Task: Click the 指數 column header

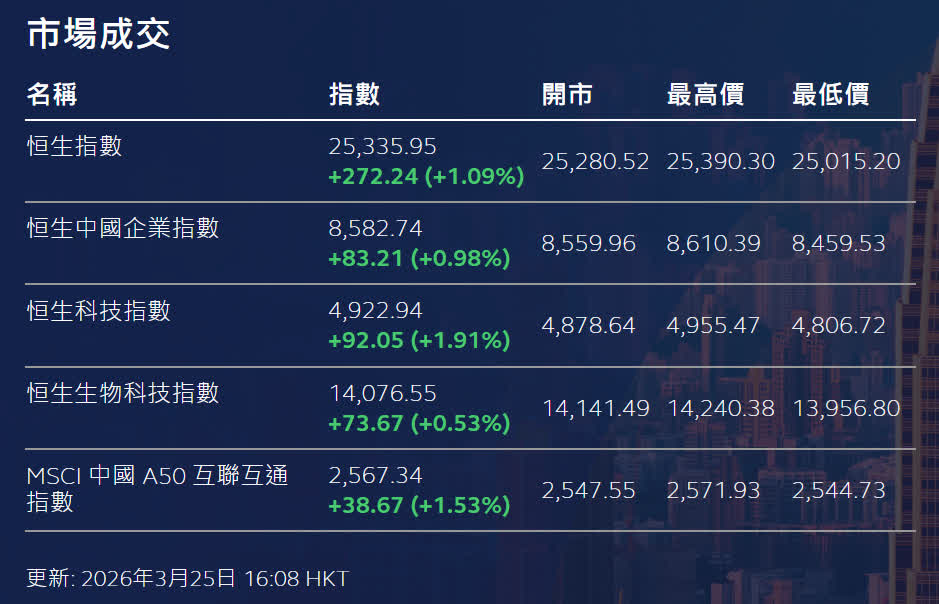Action: (354, 95)
